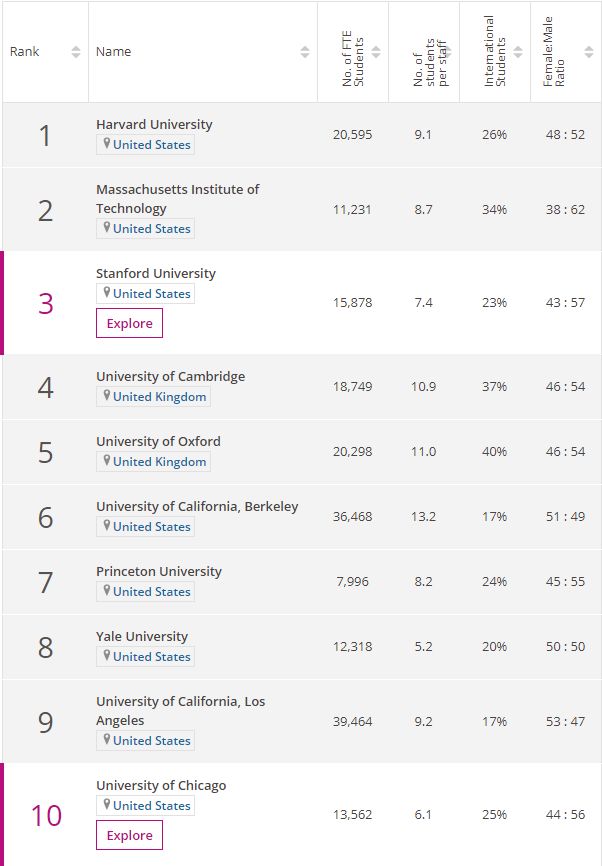
Task: Click location pin icon under Stanford University
Action: [x=106, y=292]
